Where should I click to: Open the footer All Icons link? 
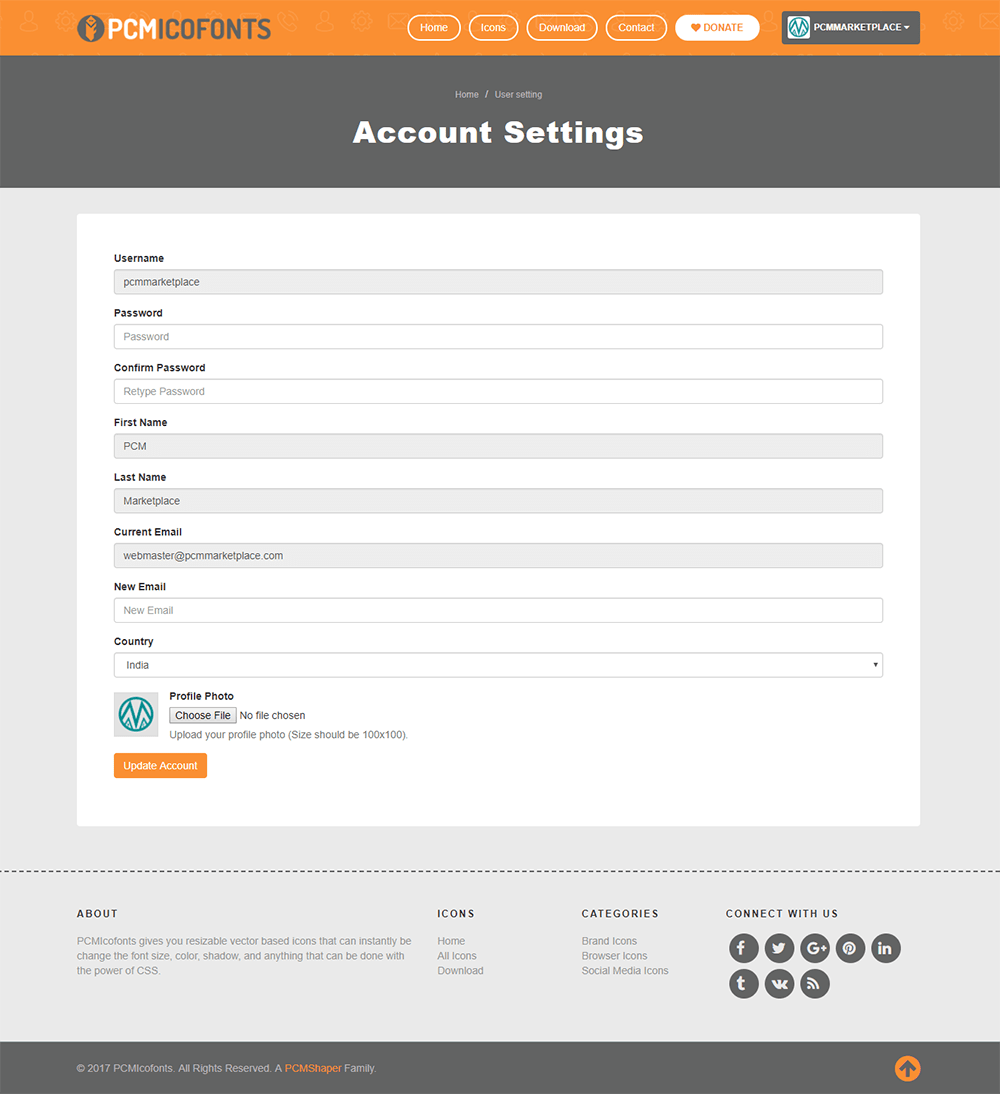coord(457,956)
